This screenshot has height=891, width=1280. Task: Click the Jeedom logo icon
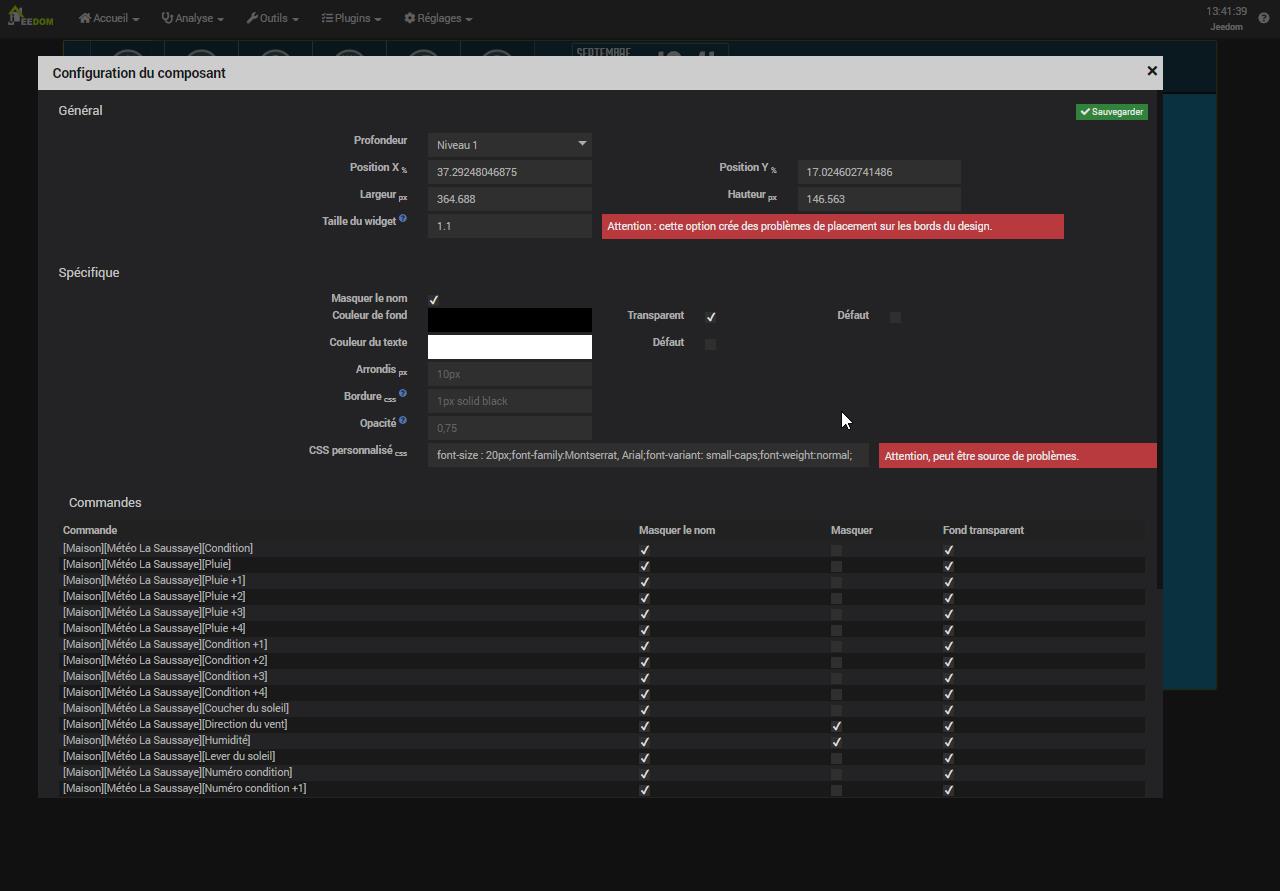coord(30,17)
